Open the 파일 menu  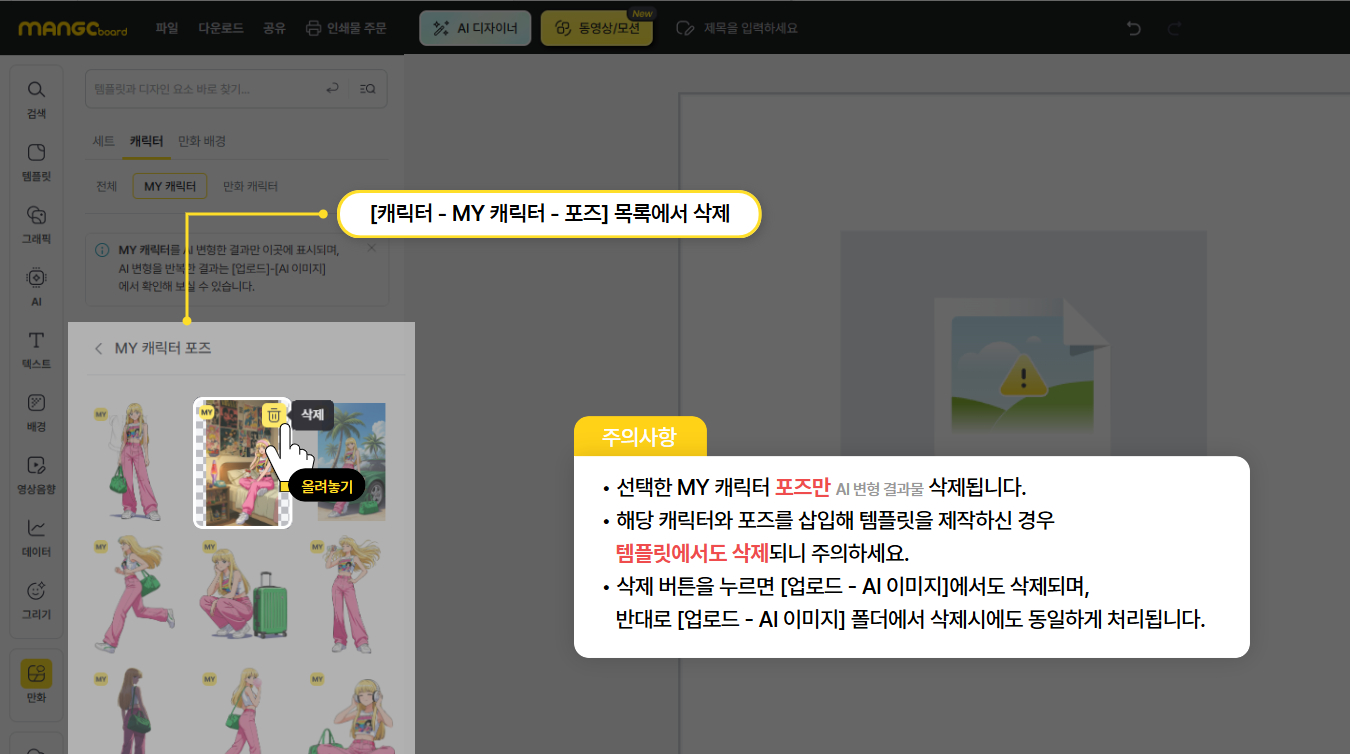click(x=167, y=28)
